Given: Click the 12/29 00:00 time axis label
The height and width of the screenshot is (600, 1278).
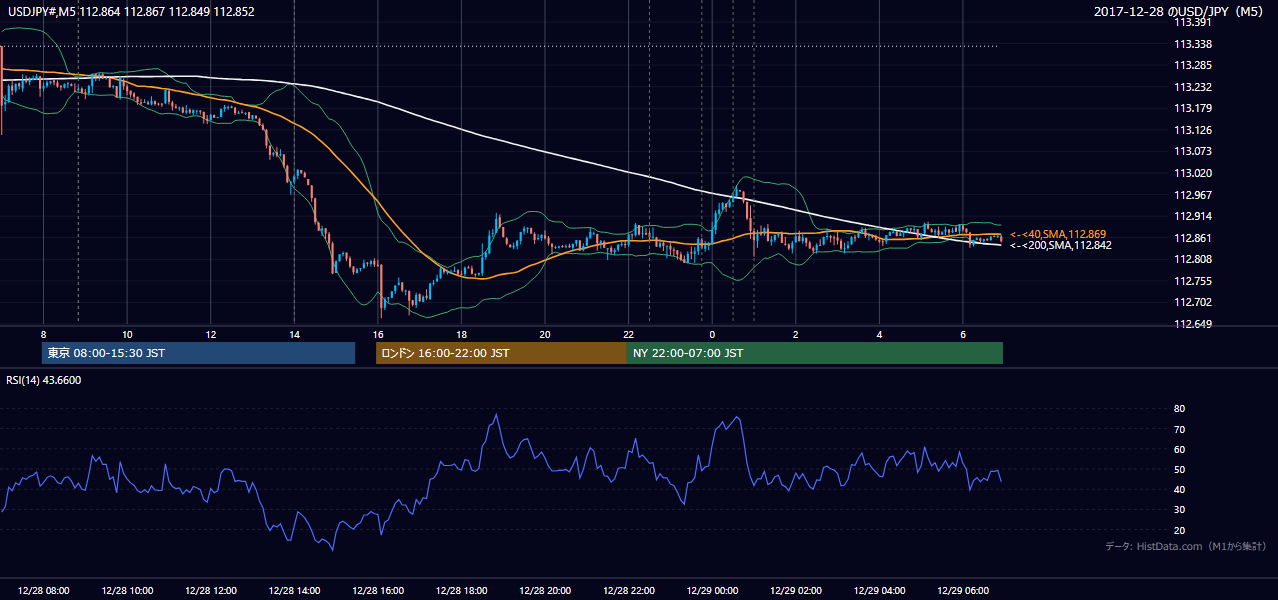Looking at the screenshot, I should (x=713, y=591).
